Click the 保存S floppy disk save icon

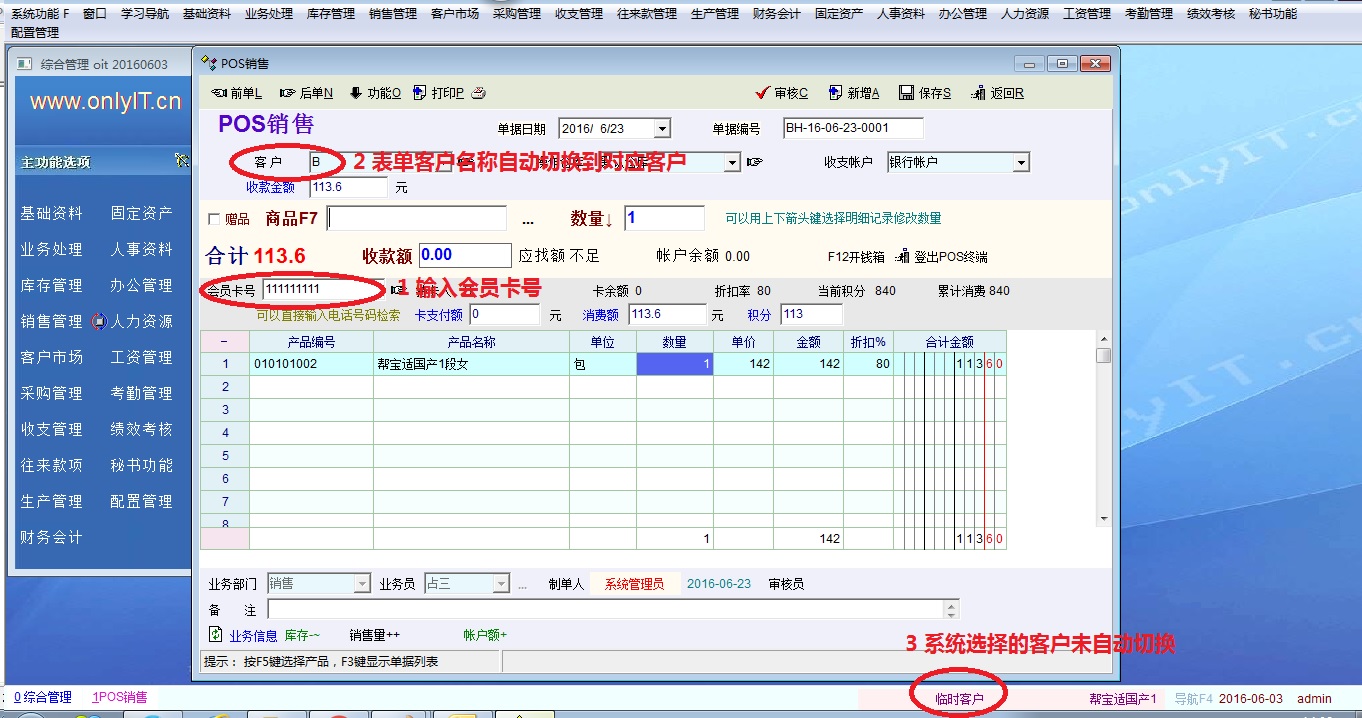coord(906,94)
